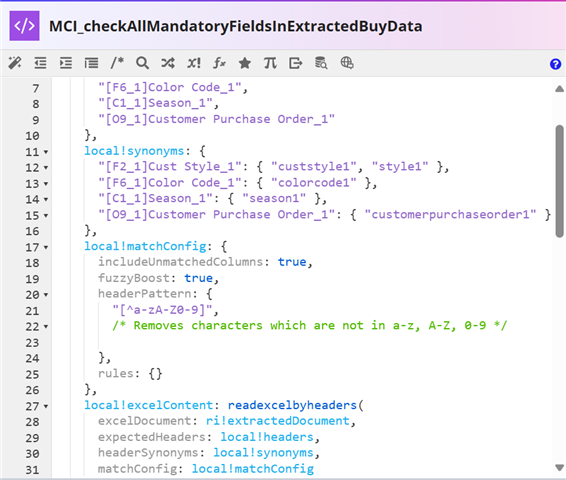Viewport: 566px width, 480px height.
Task: Click "[O9_1]Customer Purchase Order_1" on line 9
Action: 217,119
